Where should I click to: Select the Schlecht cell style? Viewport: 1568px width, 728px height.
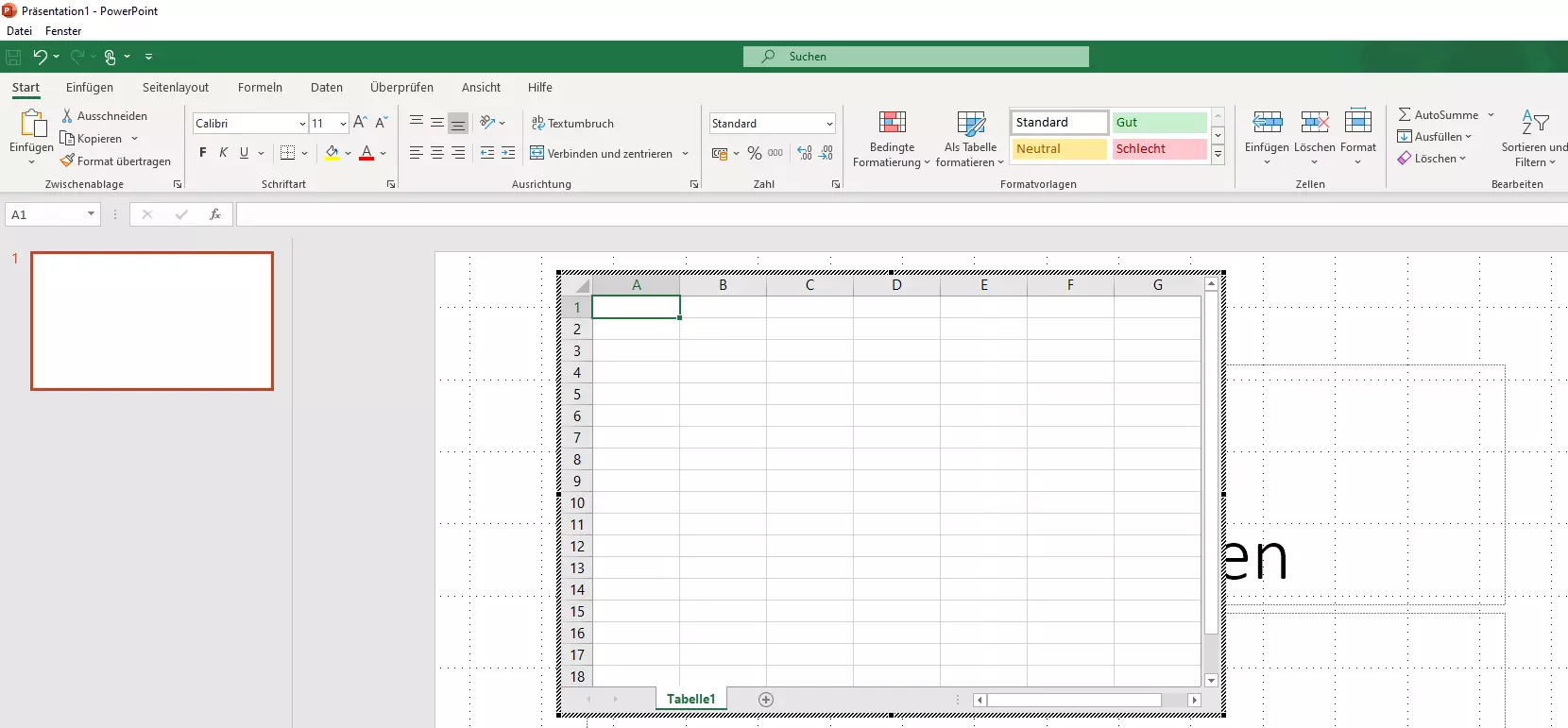[x=1159, y=148]
